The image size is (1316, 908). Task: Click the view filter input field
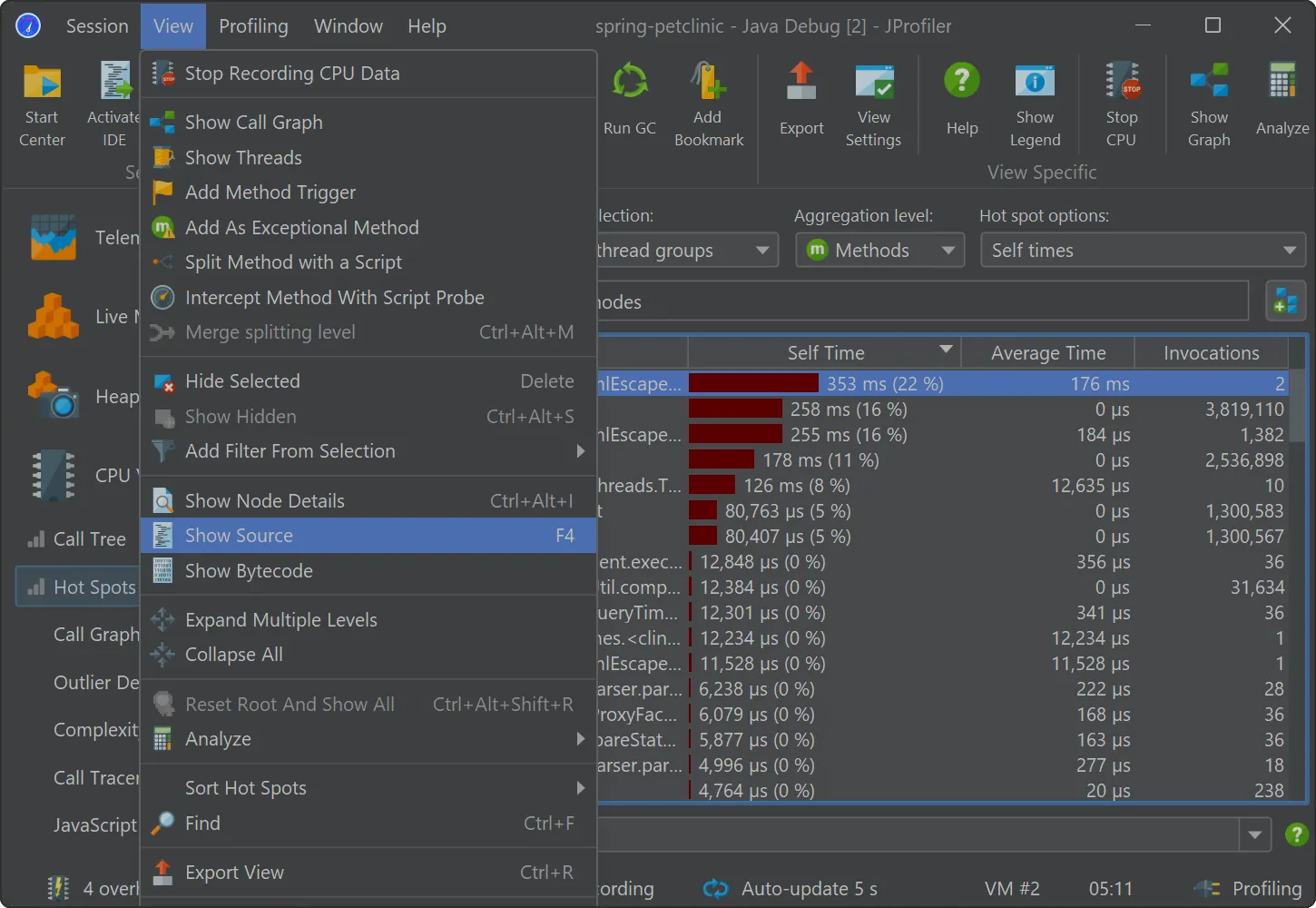(x=921, y=301)
